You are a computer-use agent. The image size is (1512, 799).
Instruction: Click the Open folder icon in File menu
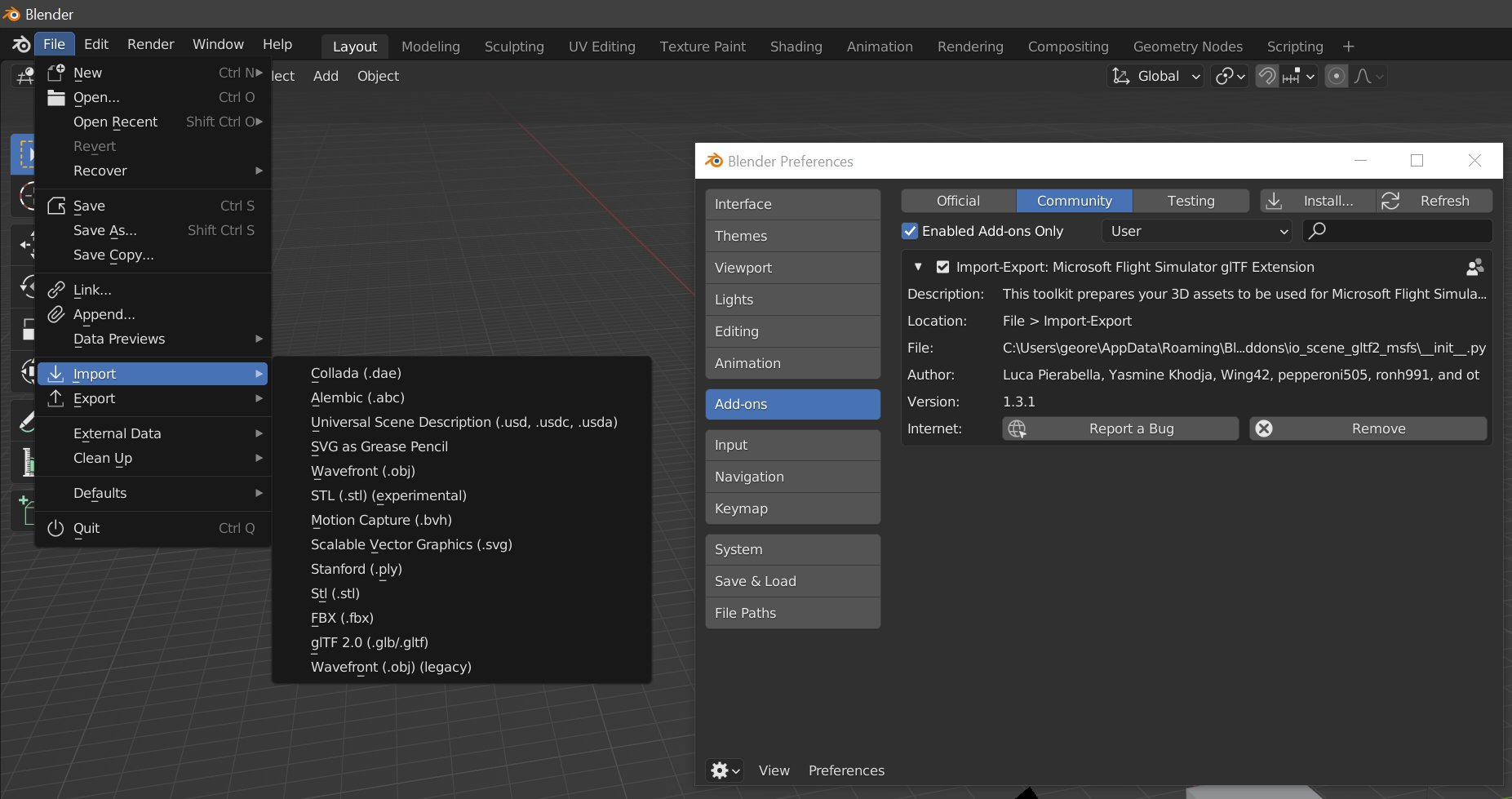point(55,97)
